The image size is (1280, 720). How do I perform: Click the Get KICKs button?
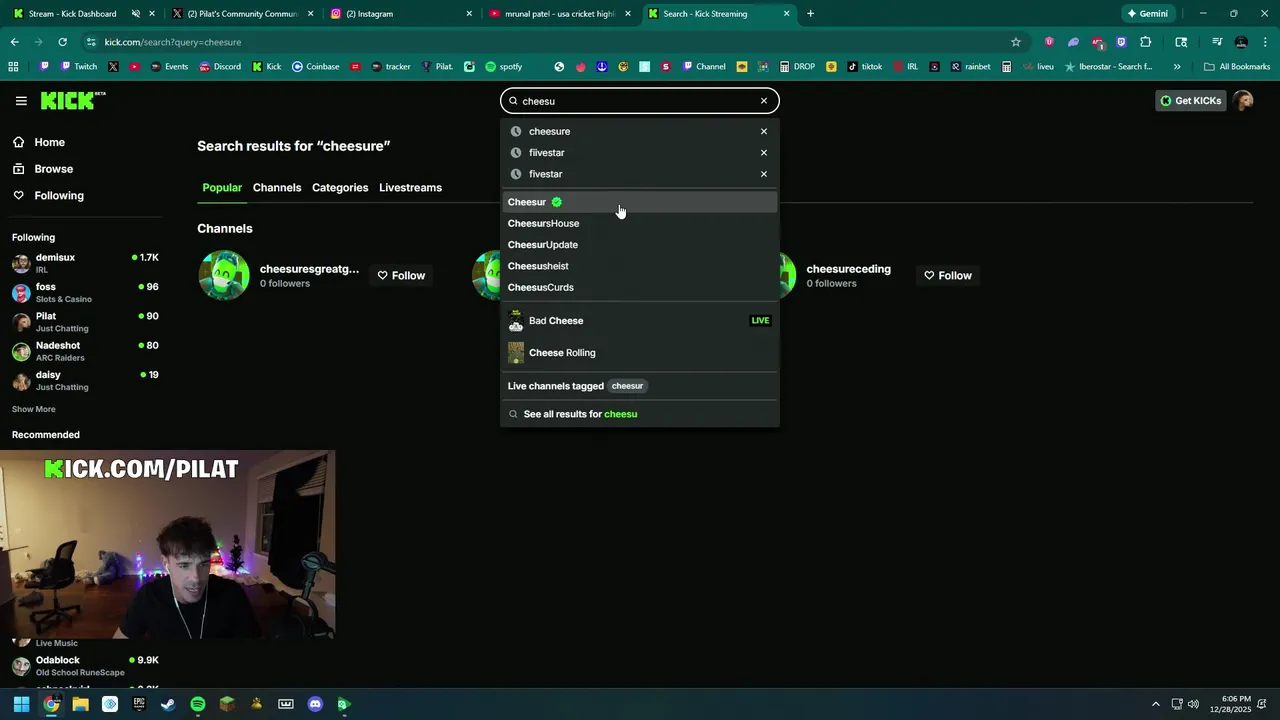point(1191,101)
